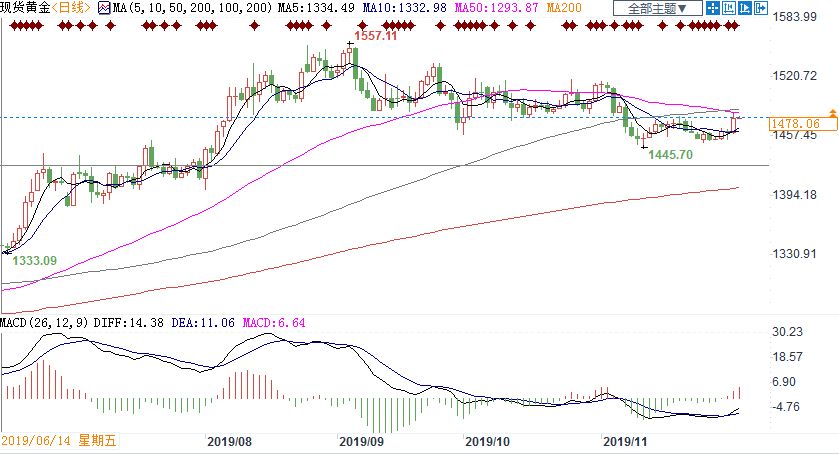Click the 30.23 MACD axis value
Image resolution: width=839 pixels, height=454 pixels.
[788, 332]
